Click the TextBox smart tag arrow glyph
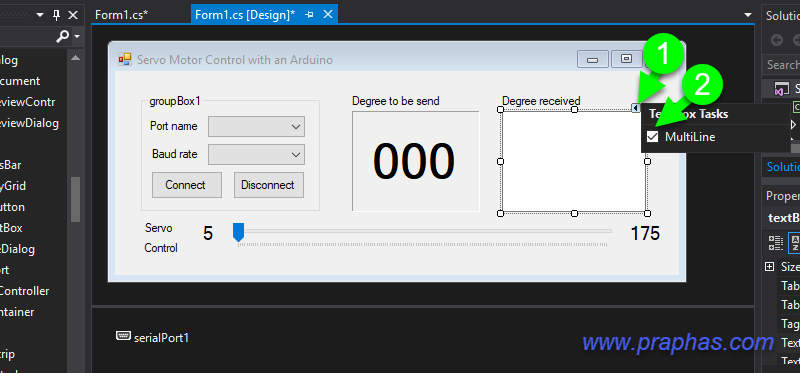The image size is (800, 373). pyautogui.click(x=635, y=108)
